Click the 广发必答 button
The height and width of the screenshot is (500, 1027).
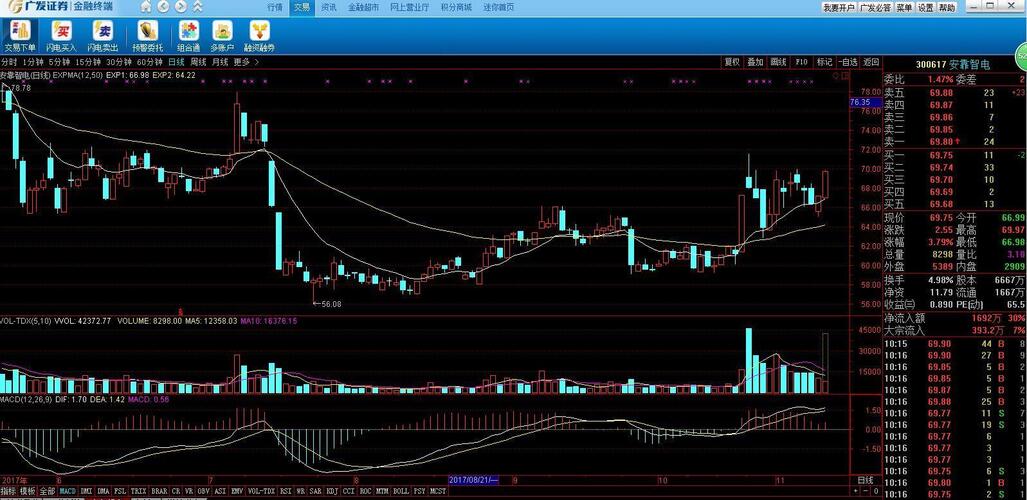point(875,8)
